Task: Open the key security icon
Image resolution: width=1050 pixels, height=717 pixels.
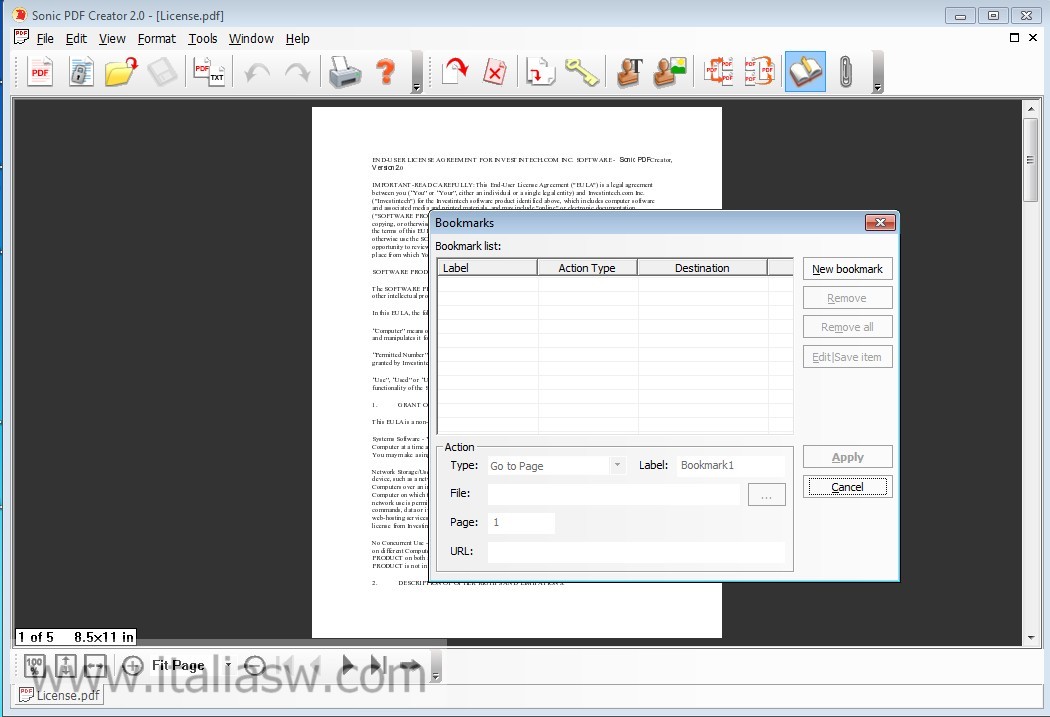Action: click(581, 72)
